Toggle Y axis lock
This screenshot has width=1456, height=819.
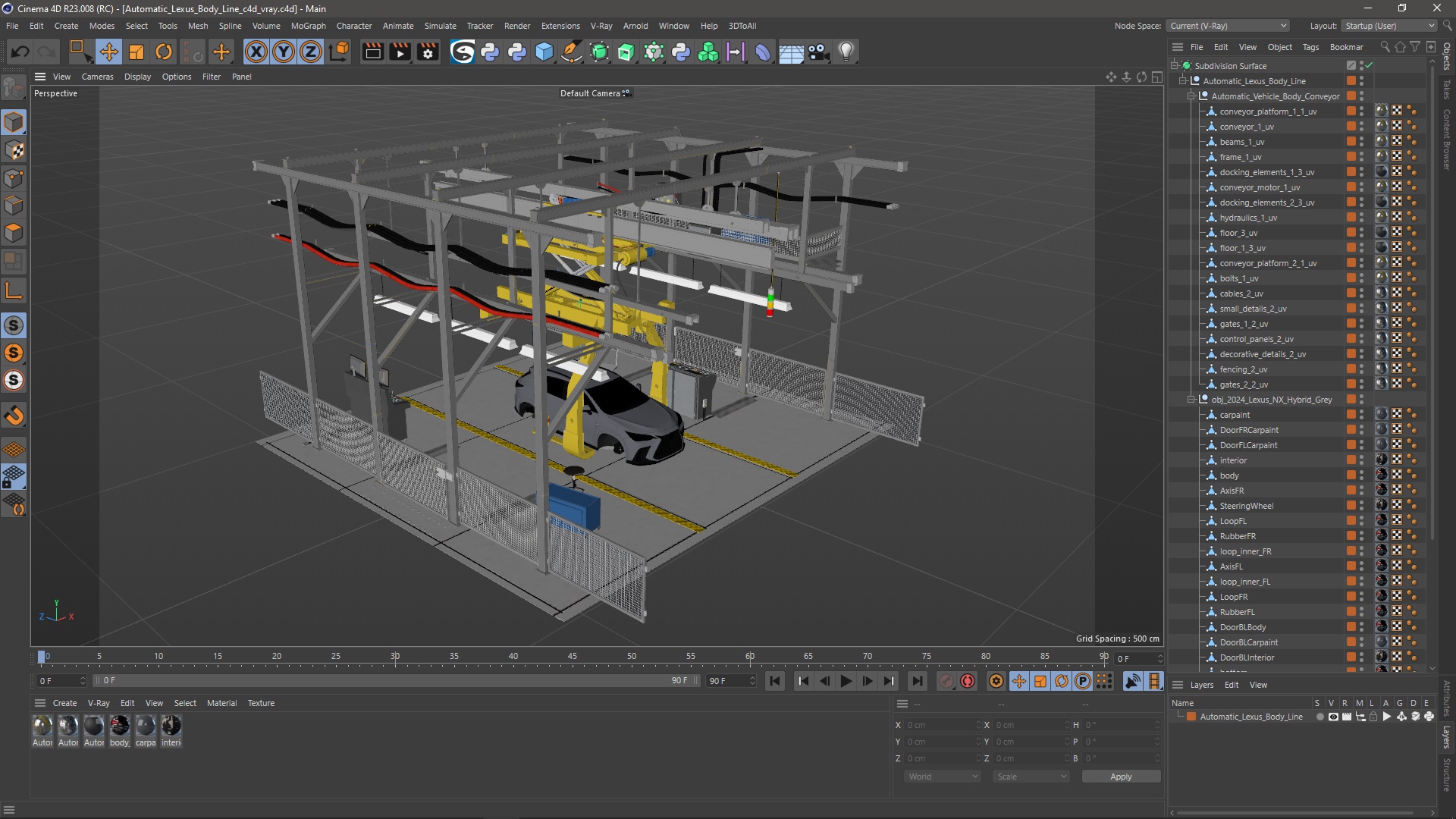(284, 52)
